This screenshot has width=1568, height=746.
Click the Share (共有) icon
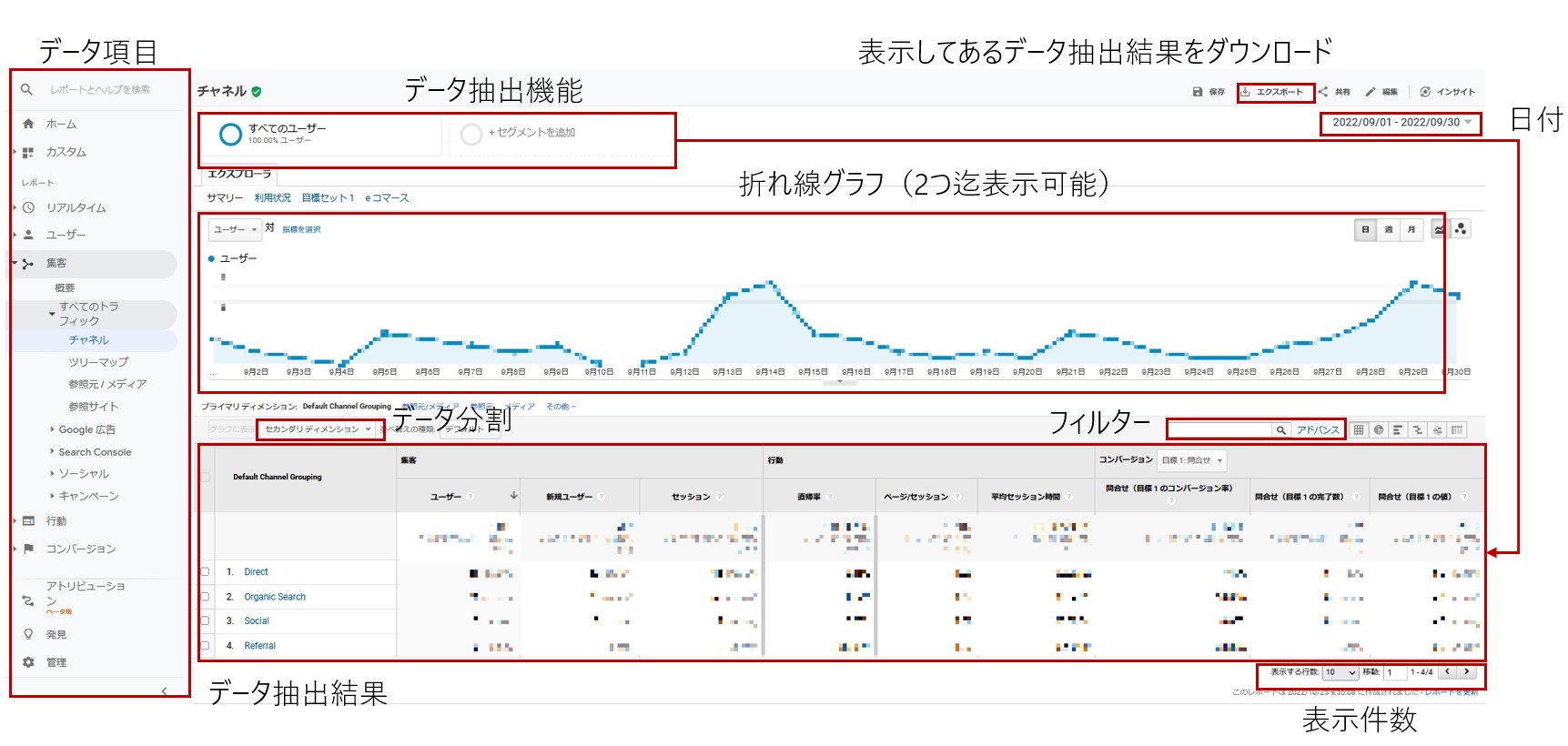click(1323, 92)
